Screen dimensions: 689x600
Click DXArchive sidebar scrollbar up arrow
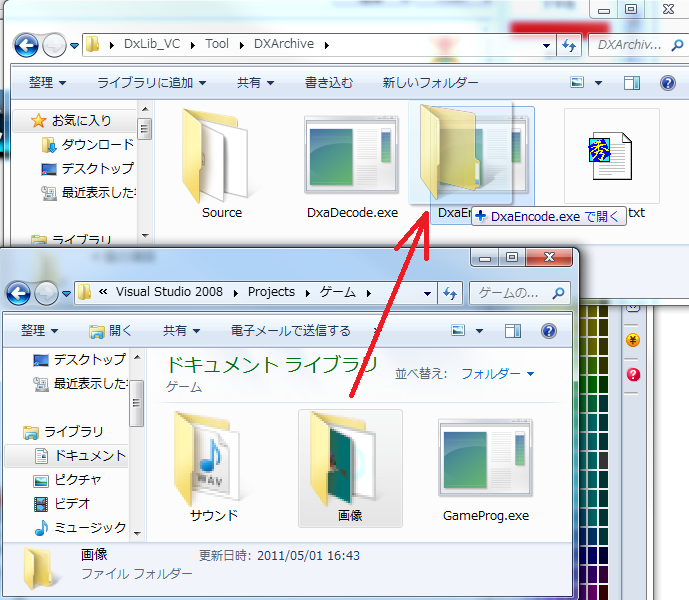click(x=145, y=109)
